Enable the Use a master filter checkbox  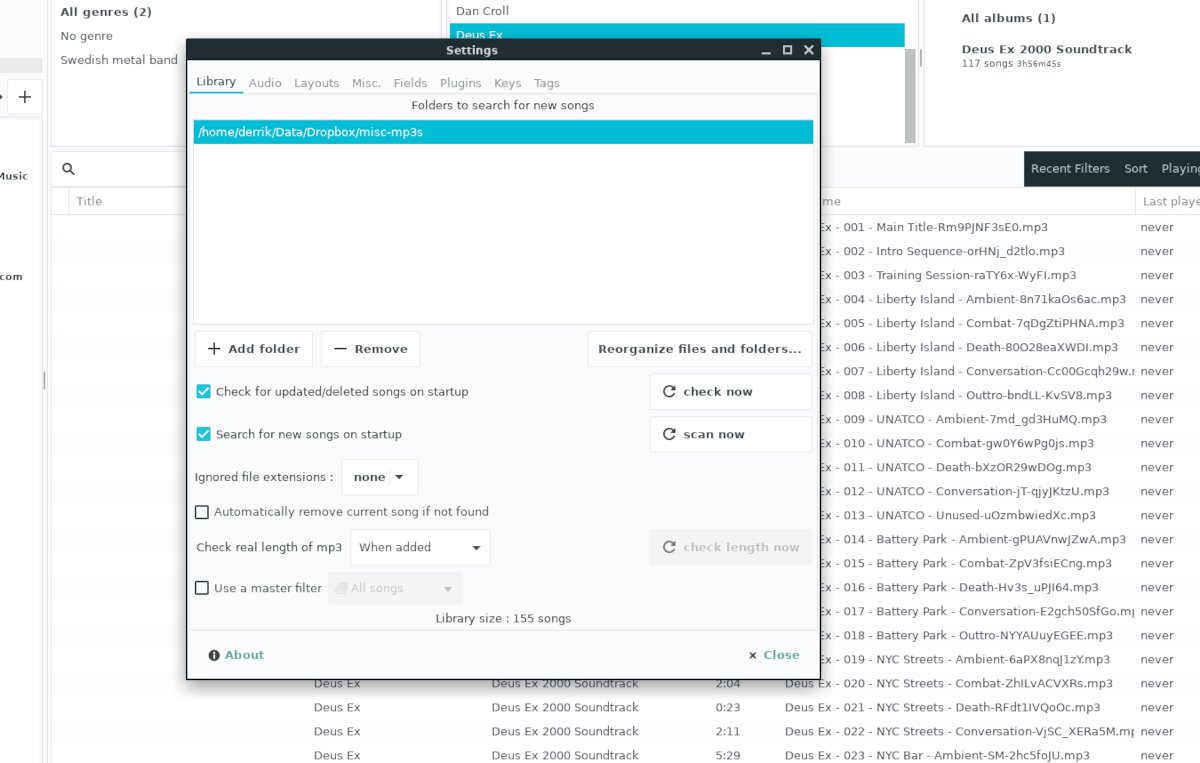(202, 588)
